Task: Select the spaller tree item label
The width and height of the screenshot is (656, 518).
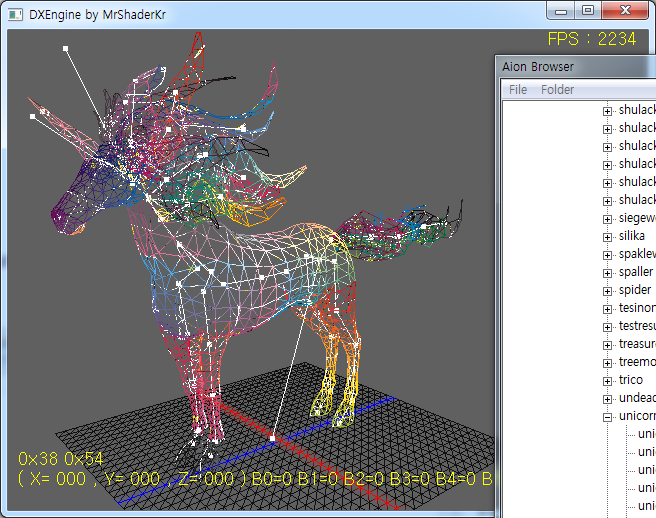Action: pyautogui.click(x=636, y=272)
